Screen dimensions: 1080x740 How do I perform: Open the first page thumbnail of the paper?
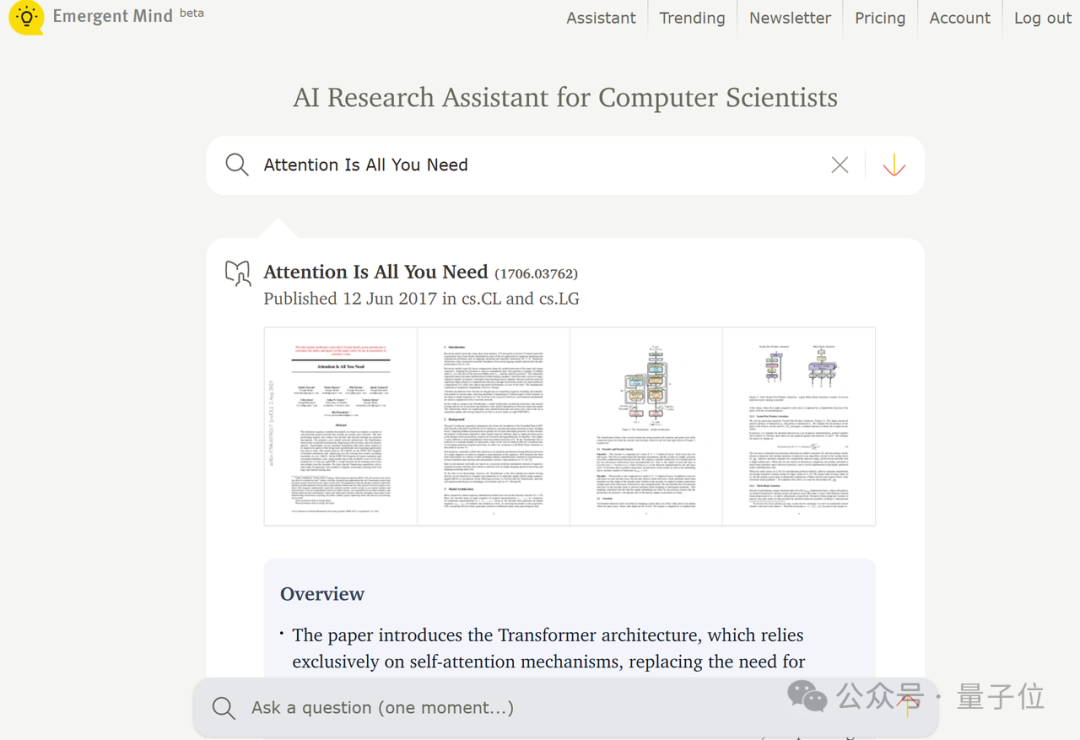click(341, 426)
